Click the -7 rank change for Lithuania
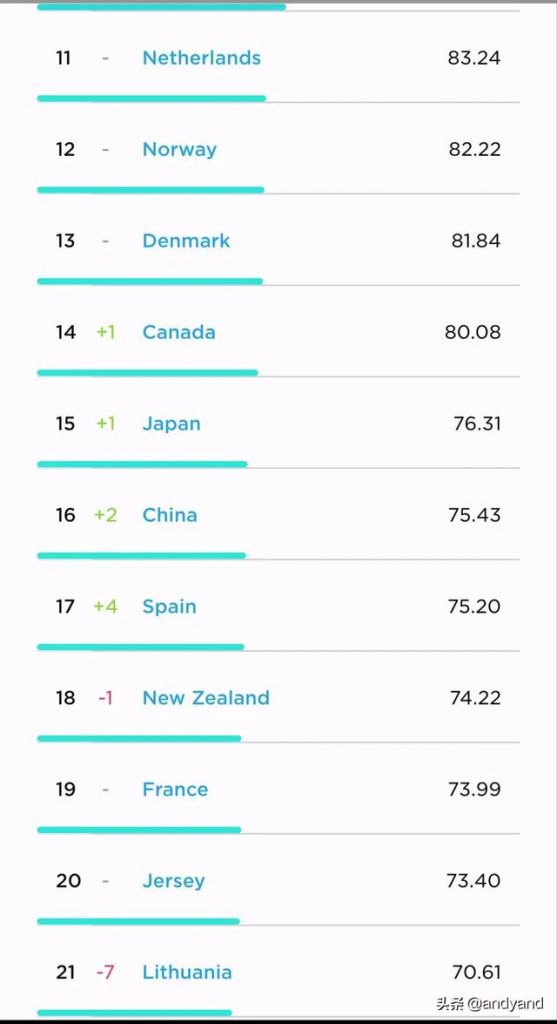Screen dimensions: 557x1024 (105, 972)
